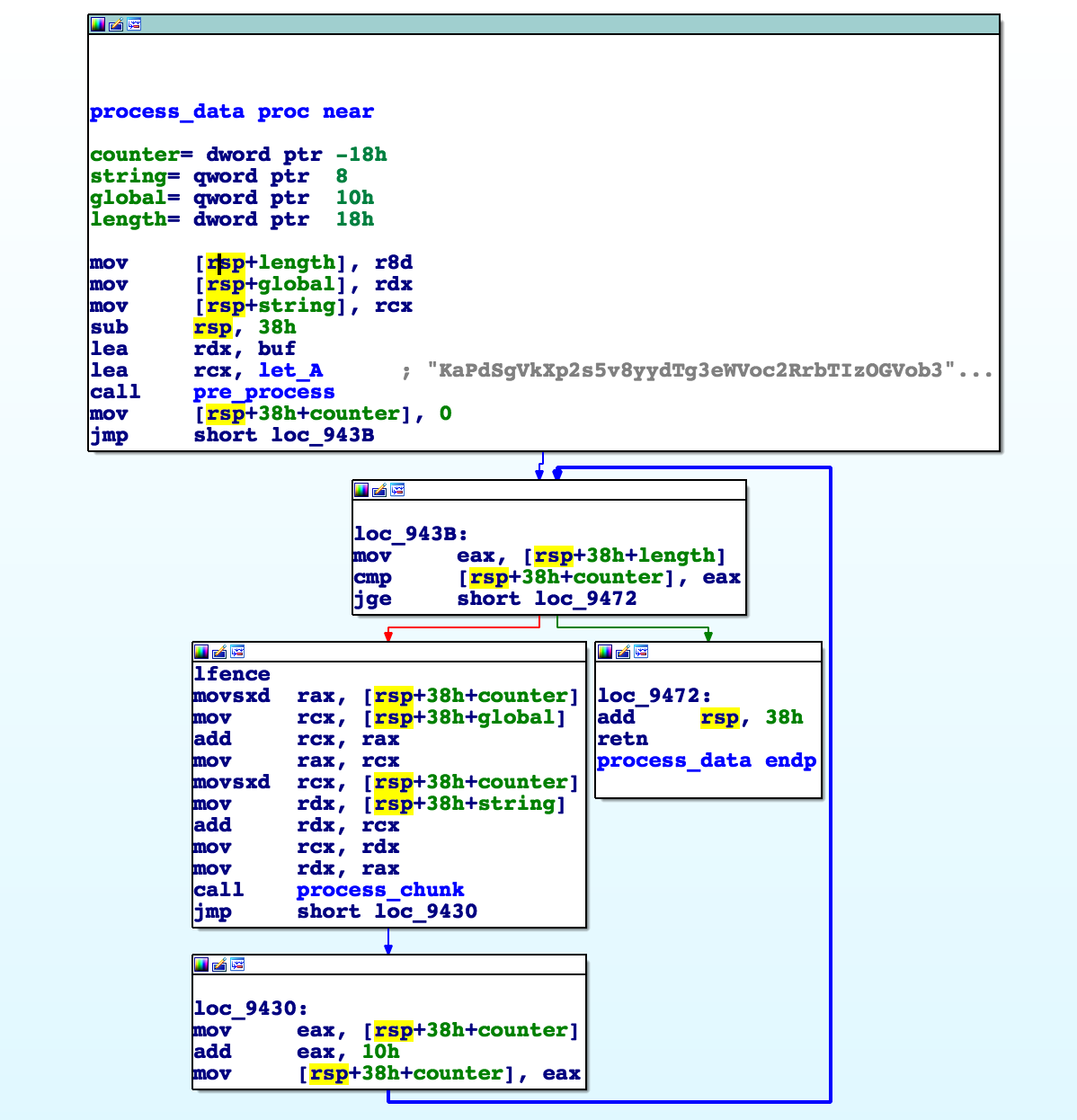Click the group nodes icon on loc_943B block
The image size is (1077, 1120).
pyautogui.click(x=397, y=490)
